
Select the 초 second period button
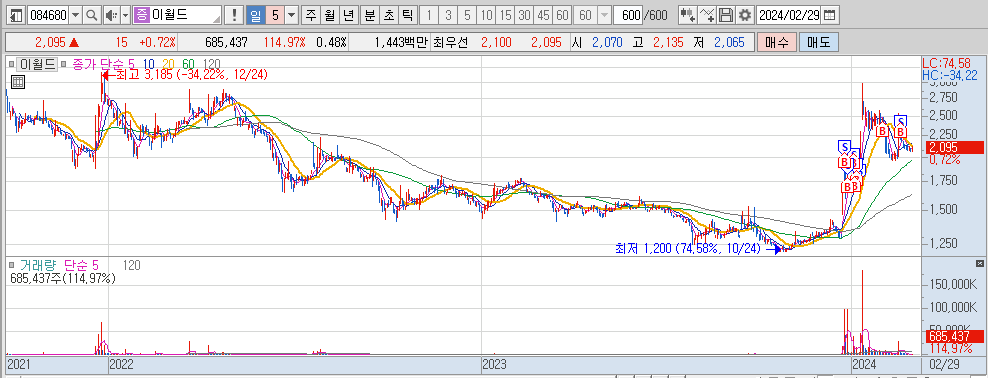389,14
